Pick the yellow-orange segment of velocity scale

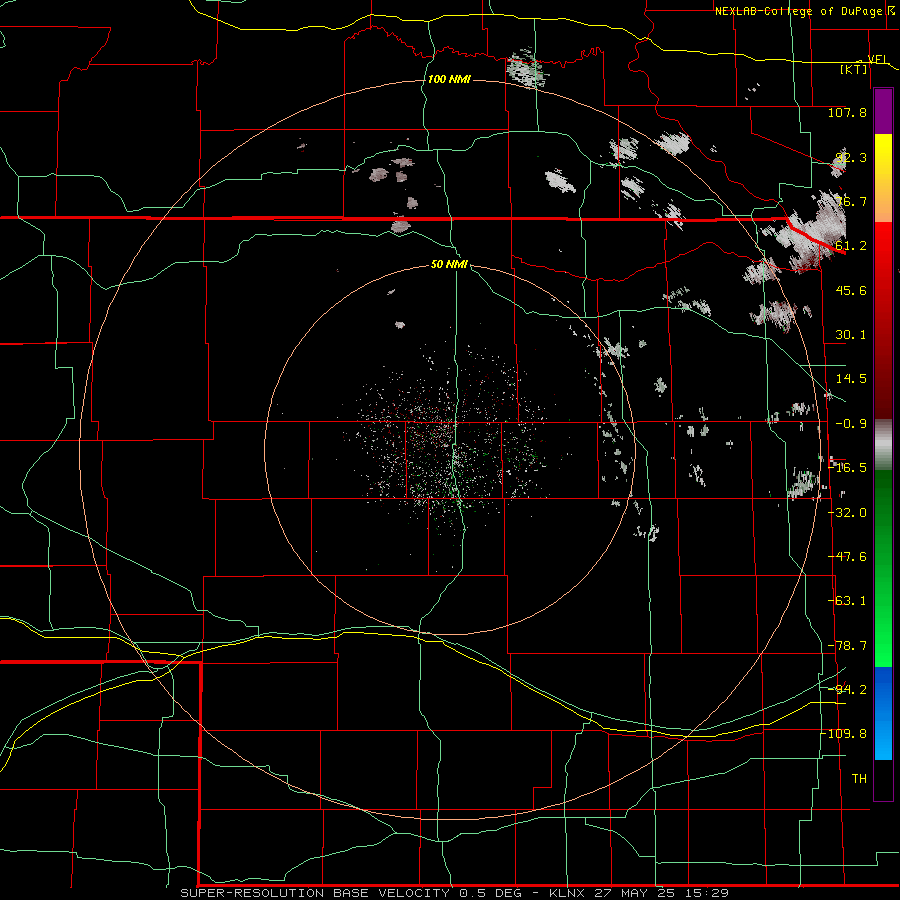coord(883,178)
